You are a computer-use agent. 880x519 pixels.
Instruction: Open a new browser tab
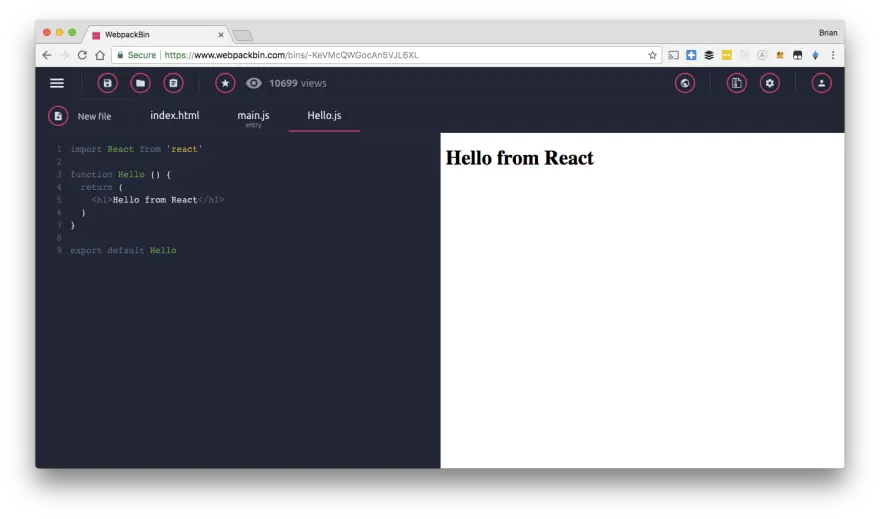click(243, 36)
